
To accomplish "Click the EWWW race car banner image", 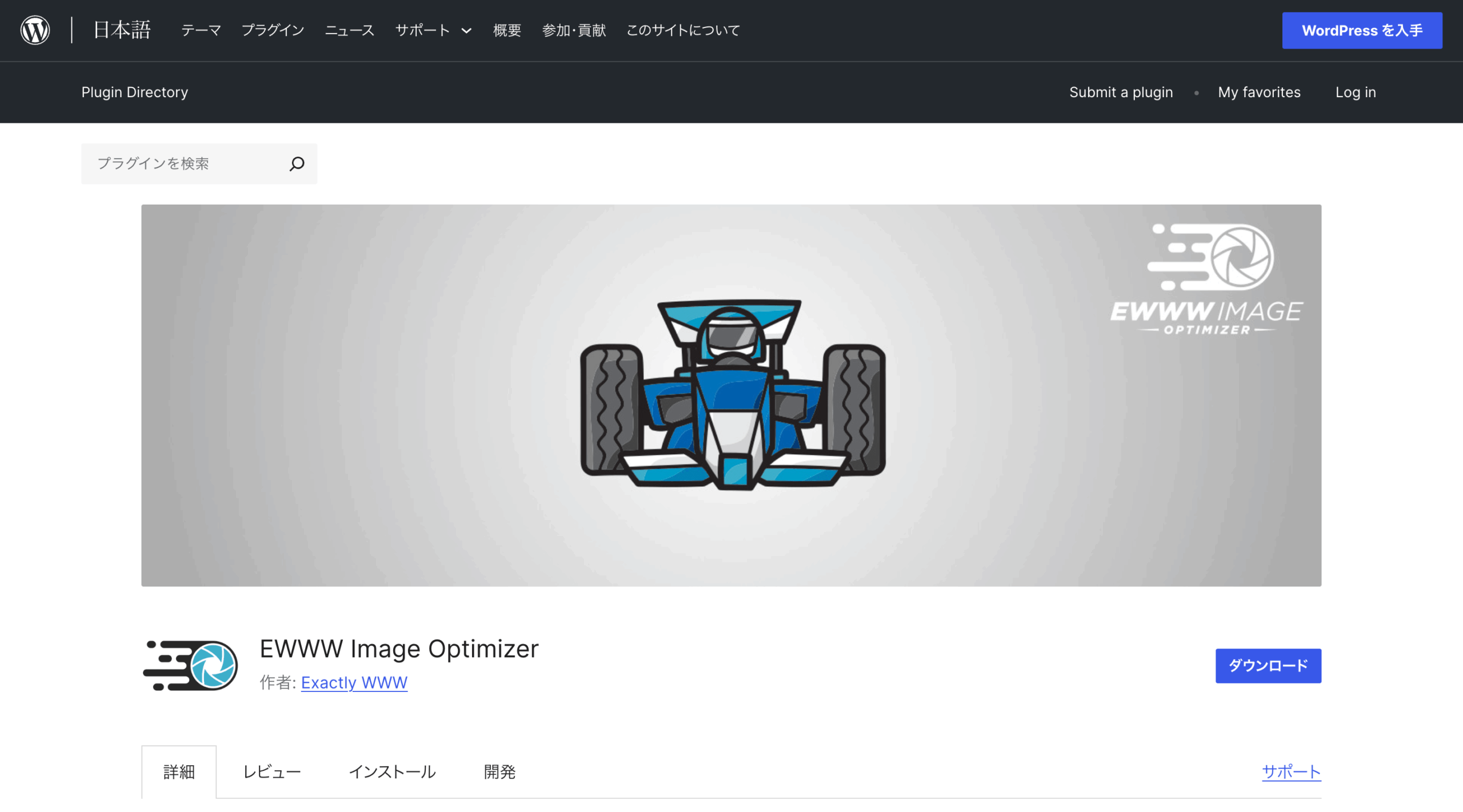I will pyautogui.click(x=731, y=395).
